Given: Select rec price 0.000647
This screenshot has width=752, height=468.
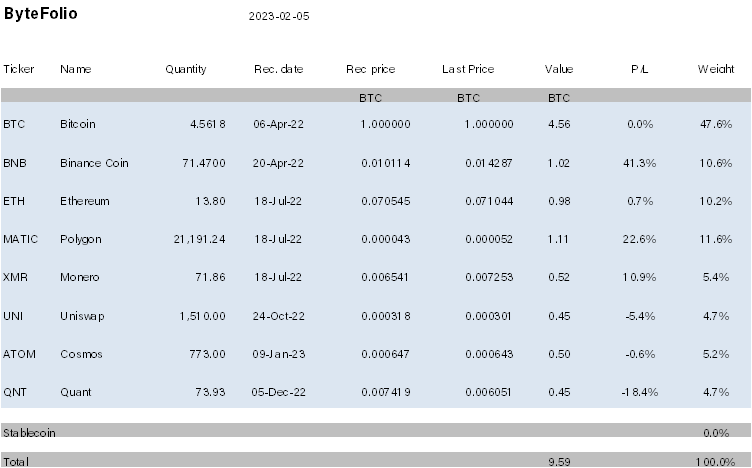Looking at the screenshot, I should click(385, 354).
